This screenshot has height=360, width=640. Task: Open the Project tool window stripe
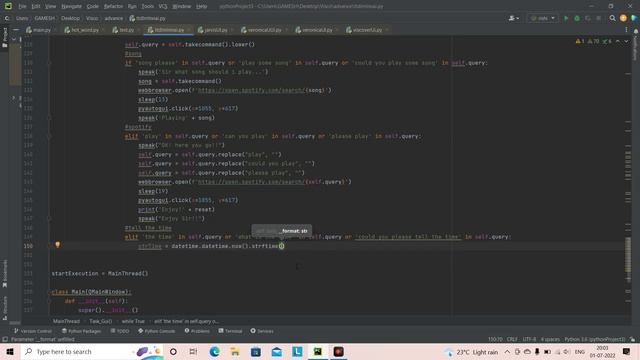(5, 38)
